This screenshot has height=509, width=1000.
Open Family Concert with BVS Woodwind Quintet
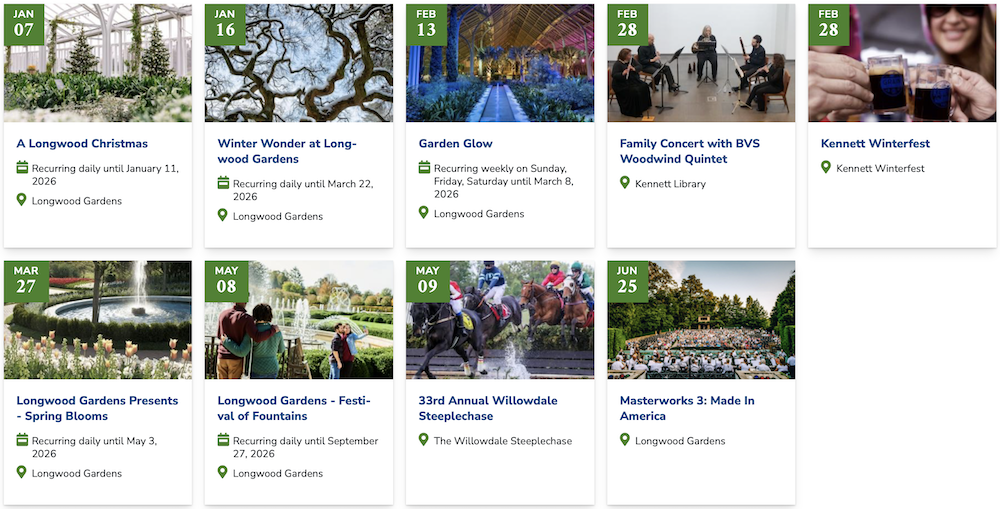pos(689,151)
